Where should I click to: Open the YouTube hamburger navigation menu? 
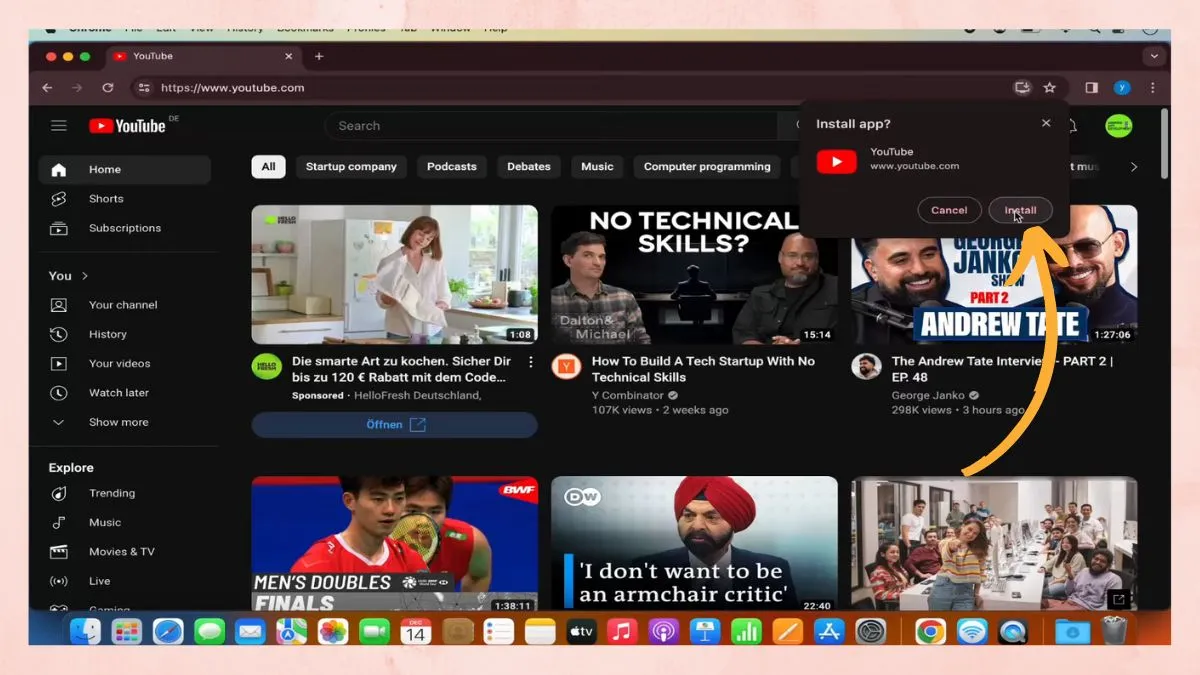pos(59,125)
